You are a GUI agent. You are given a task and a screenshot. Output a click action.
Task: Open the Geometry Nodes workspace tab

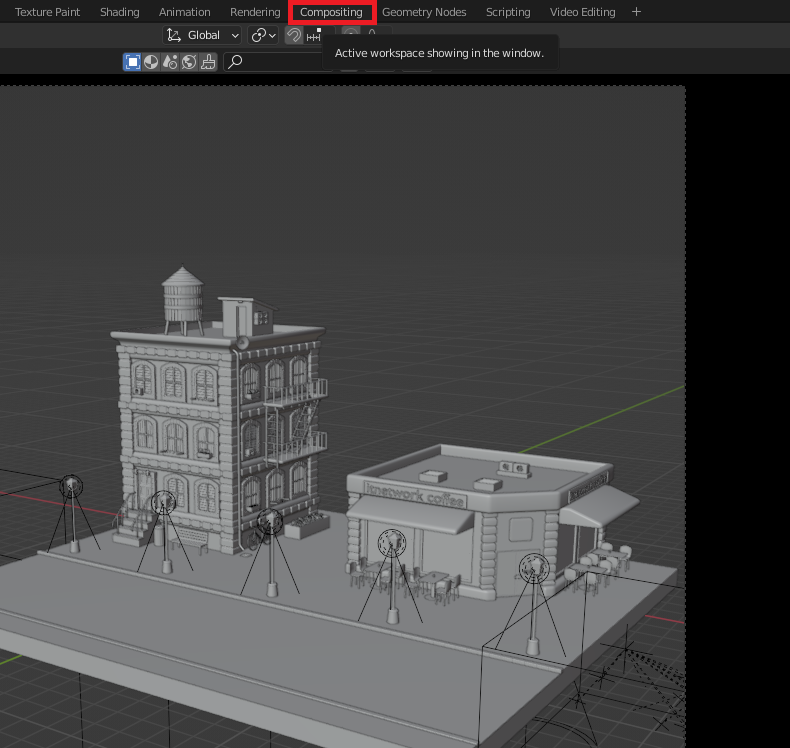(x=424, y=12)
